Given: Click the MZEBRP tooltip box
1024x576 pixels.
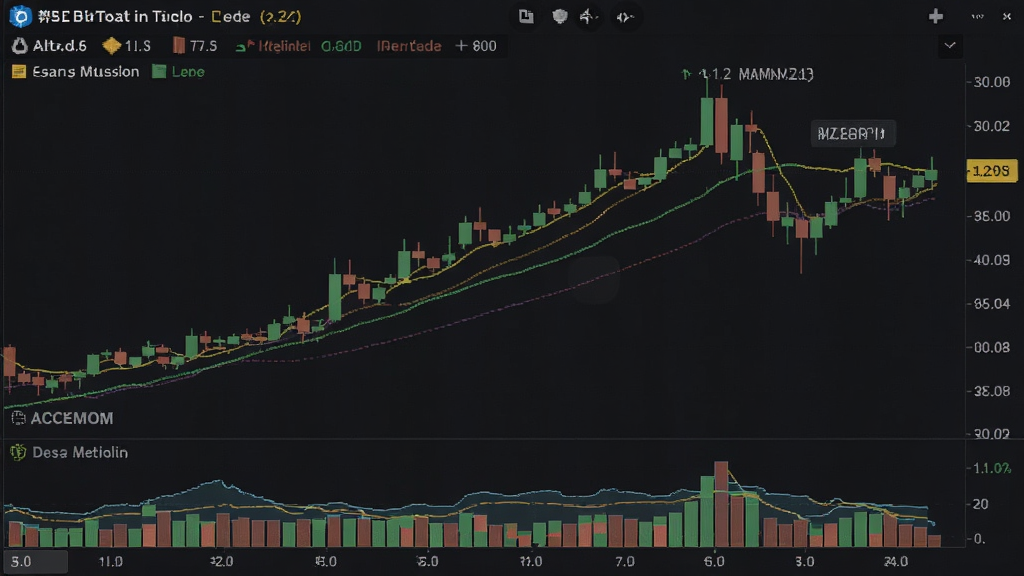Looking at the screenshot, I should click(x=852, y=134).
